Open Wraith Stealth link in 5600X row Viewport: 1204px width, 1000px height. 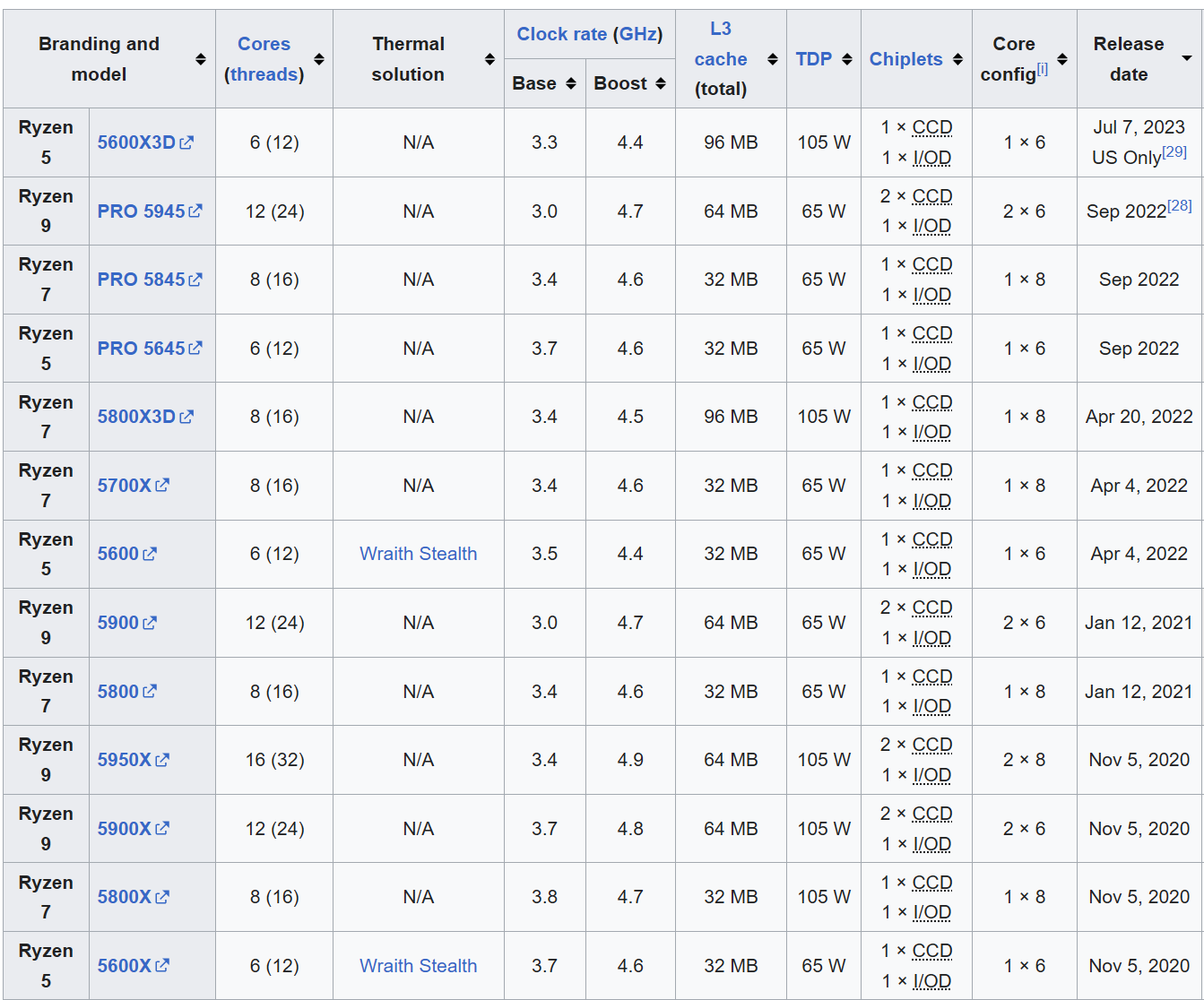pyautogui.click(x=419, y=966)
